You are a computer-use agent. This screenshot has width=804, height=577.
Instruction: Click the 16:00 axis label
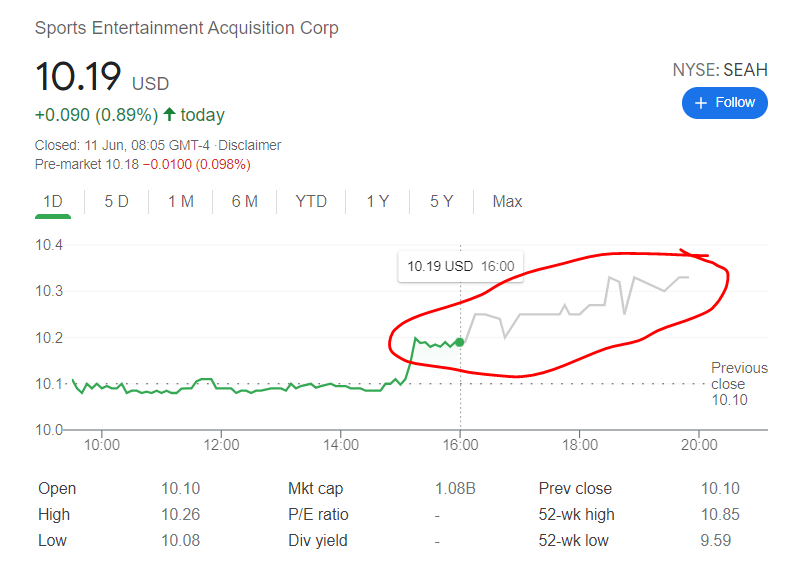click(460, 444)
